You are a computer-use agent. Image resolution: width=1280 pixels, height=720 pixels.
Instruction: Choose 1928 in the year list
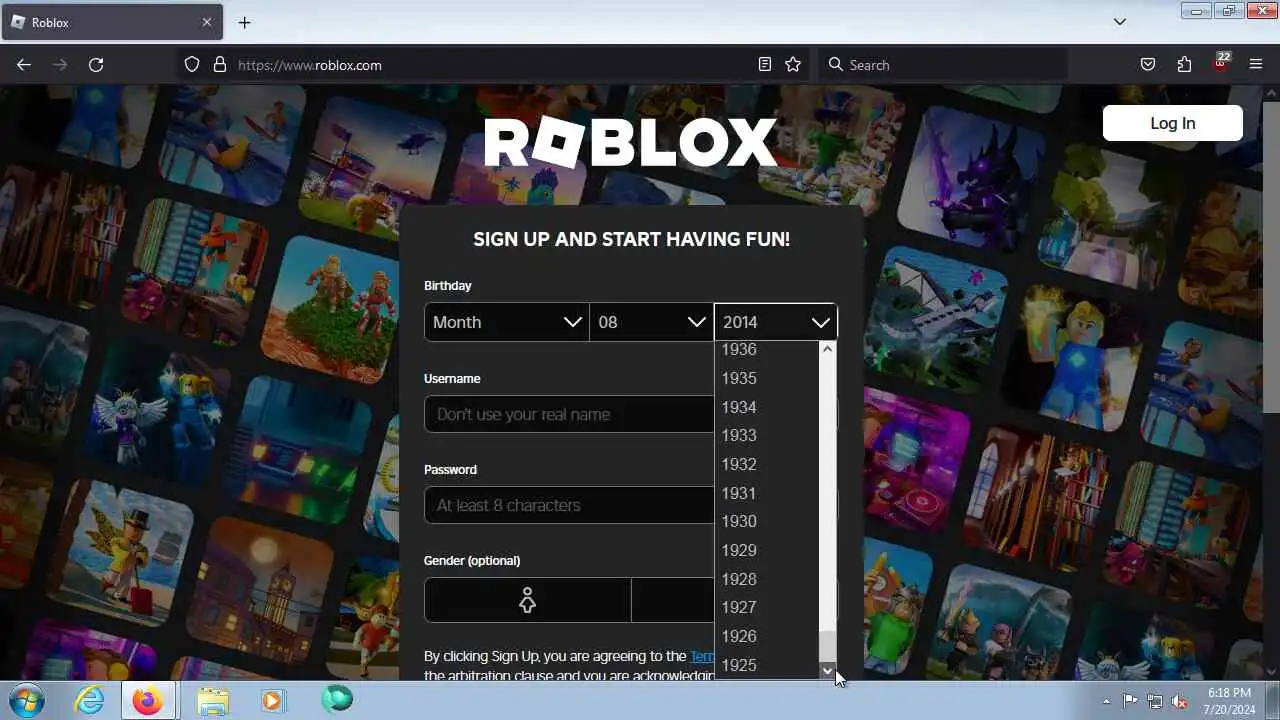[767, 579]
